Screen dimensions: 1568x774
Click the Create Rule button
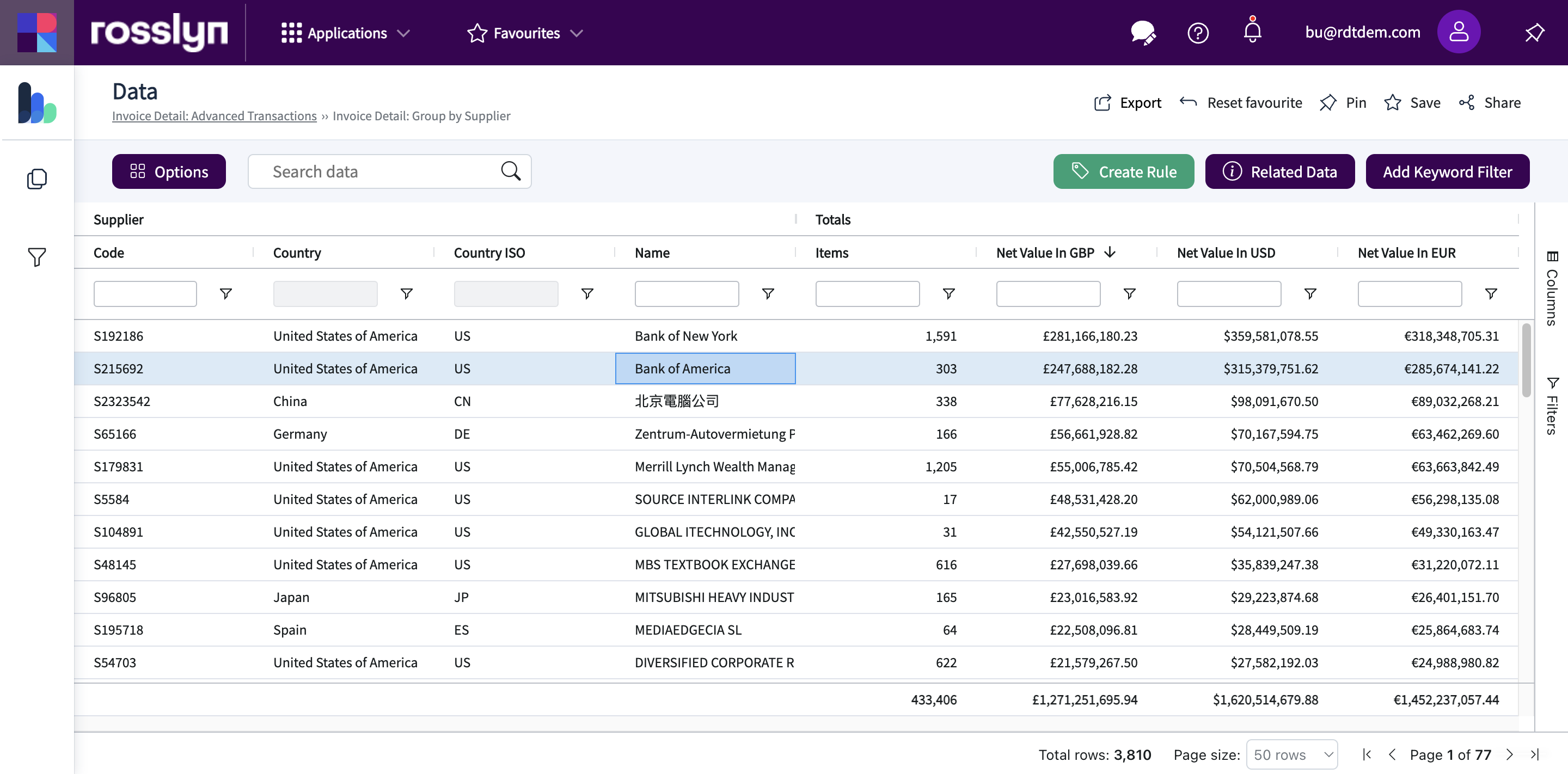(x=1124, y=171)
